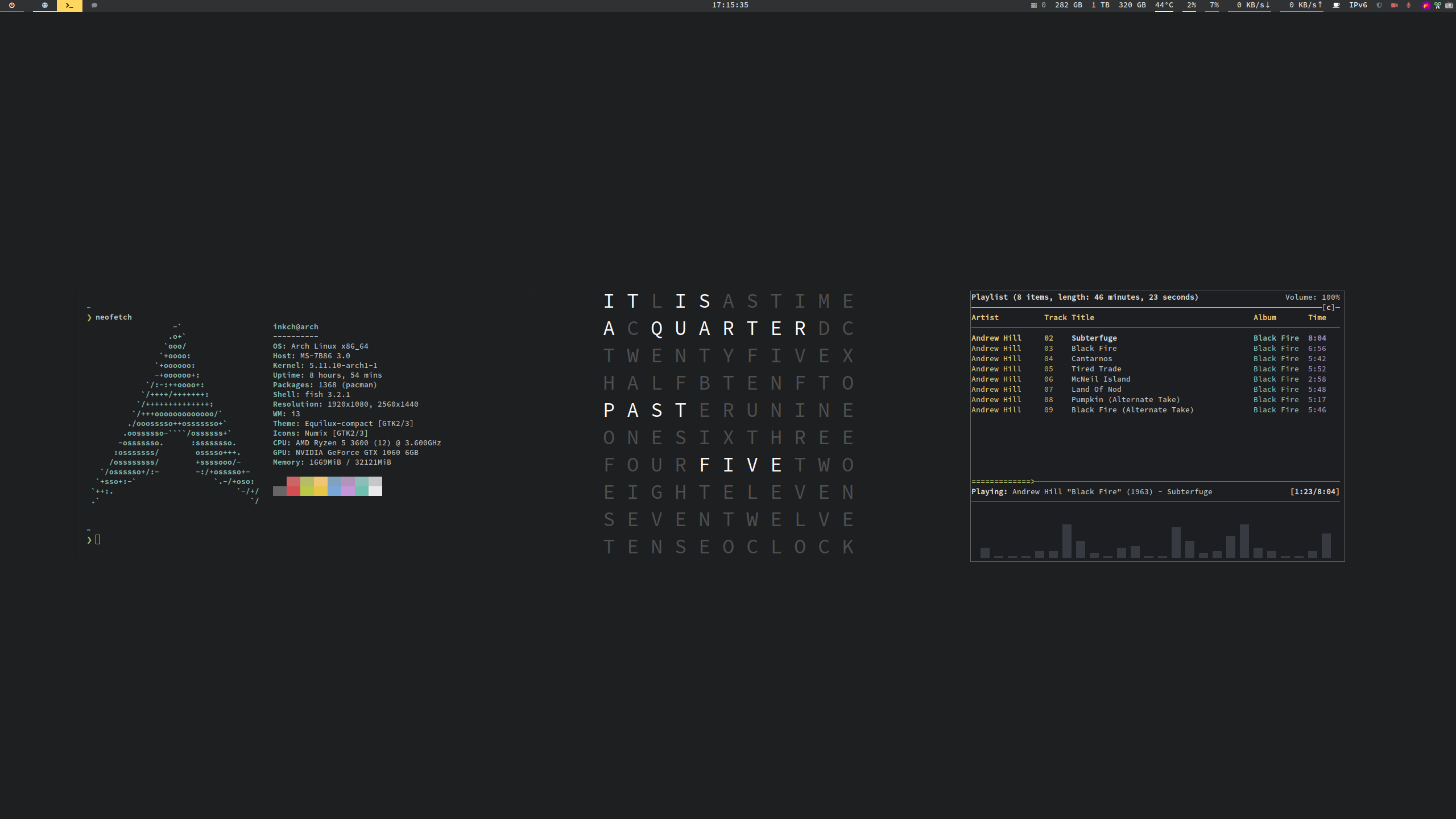
Task: Click the audio spectrum visualizer
Action: click(1155, 540)
